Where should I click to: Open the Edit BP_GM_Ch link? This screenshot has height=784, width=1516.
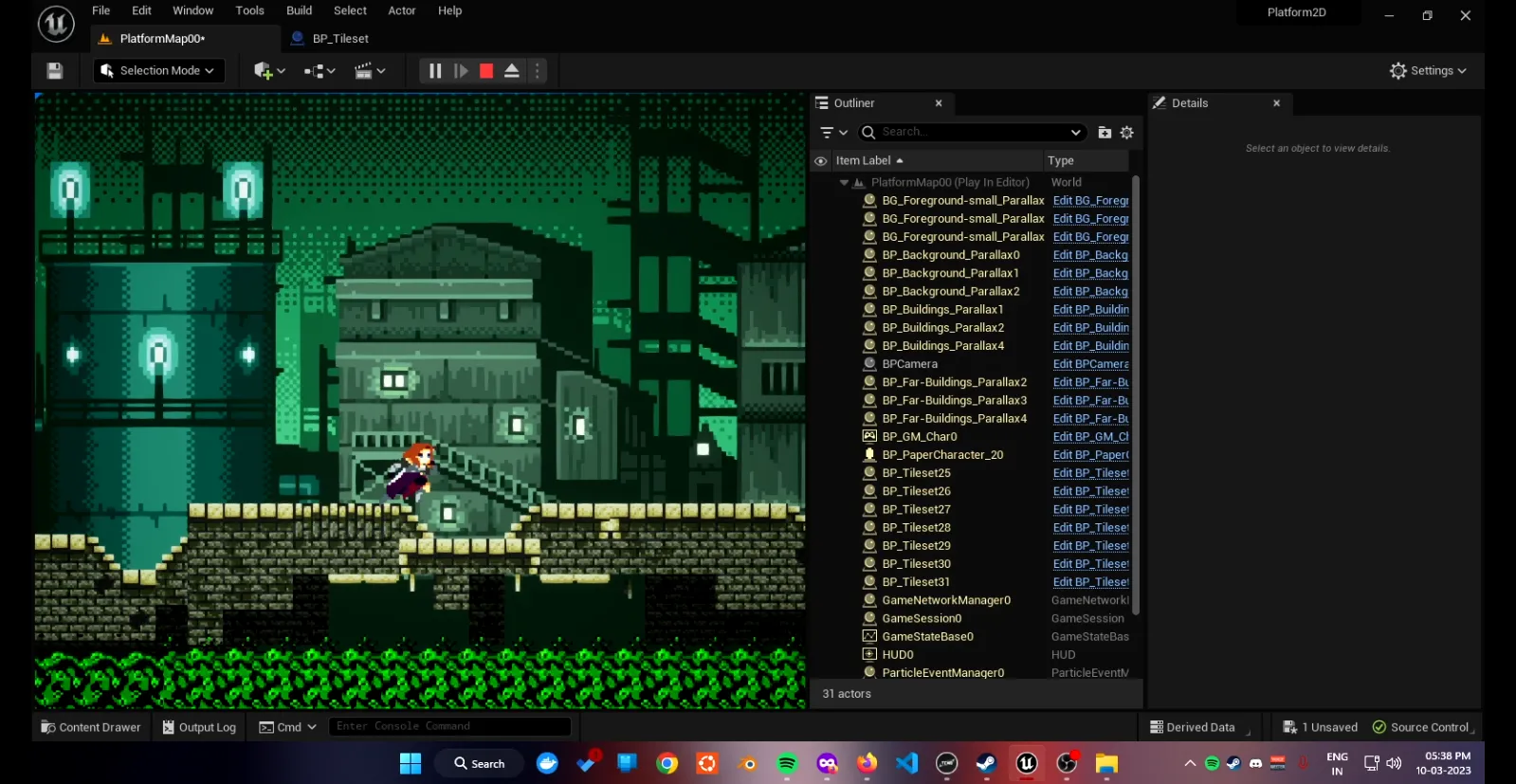point(1090,437)
